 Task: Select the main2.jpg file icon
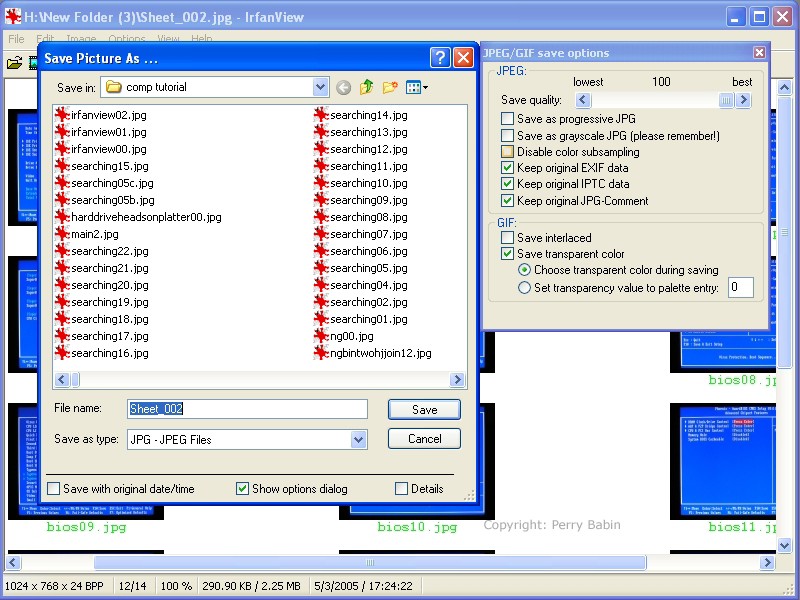point(62,234)
